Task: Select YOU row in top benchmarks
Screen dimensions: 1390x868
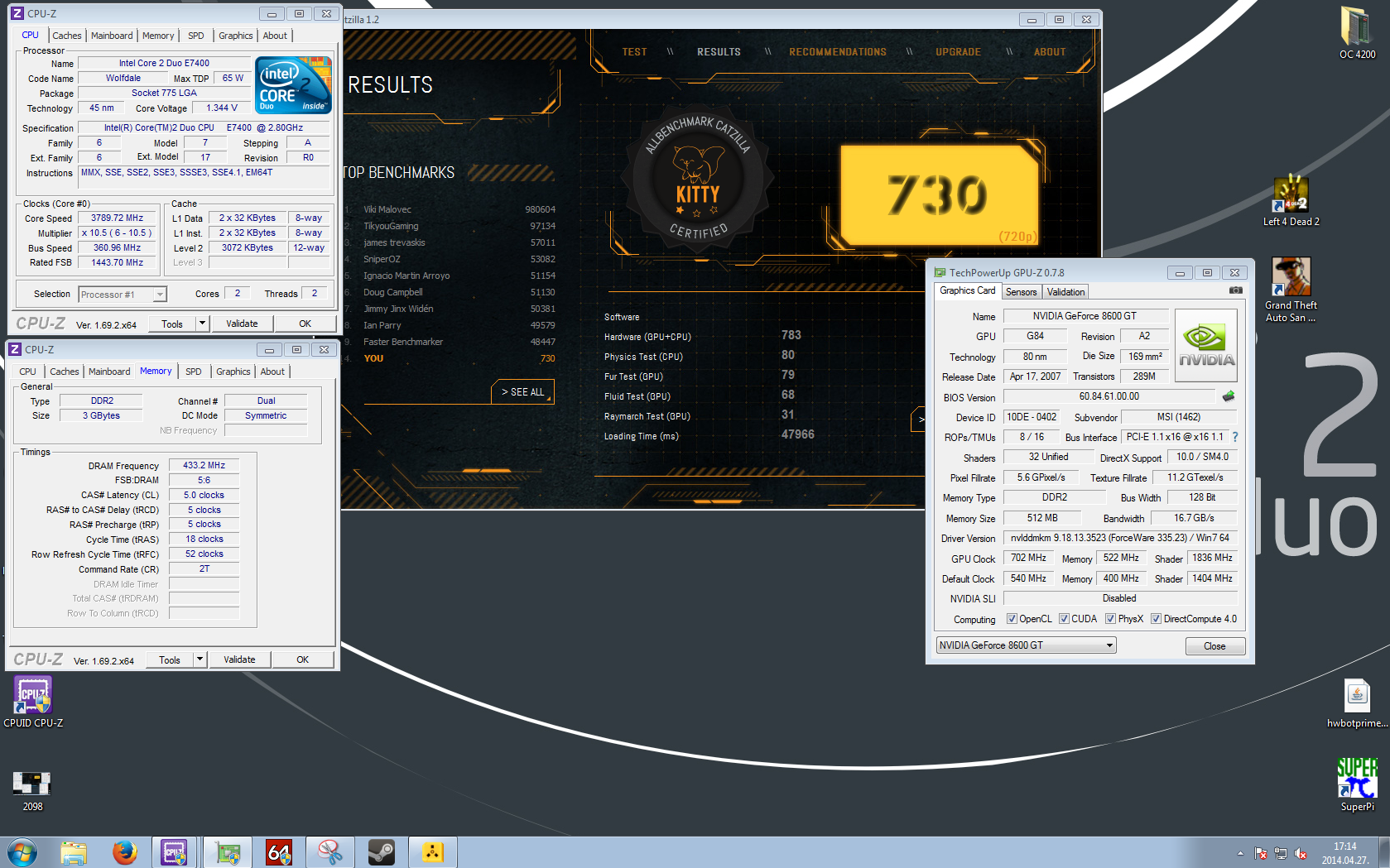Action: point(451,358)
